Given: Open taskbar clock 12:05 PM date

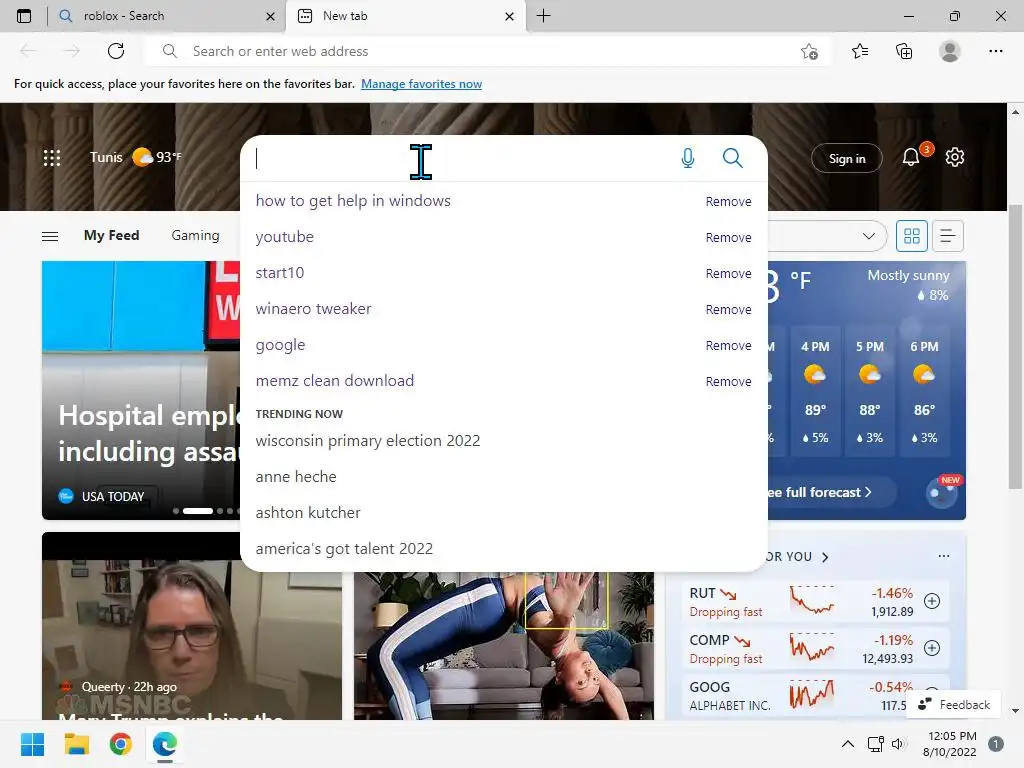Looking at the screenshot, I should [950, 744].
